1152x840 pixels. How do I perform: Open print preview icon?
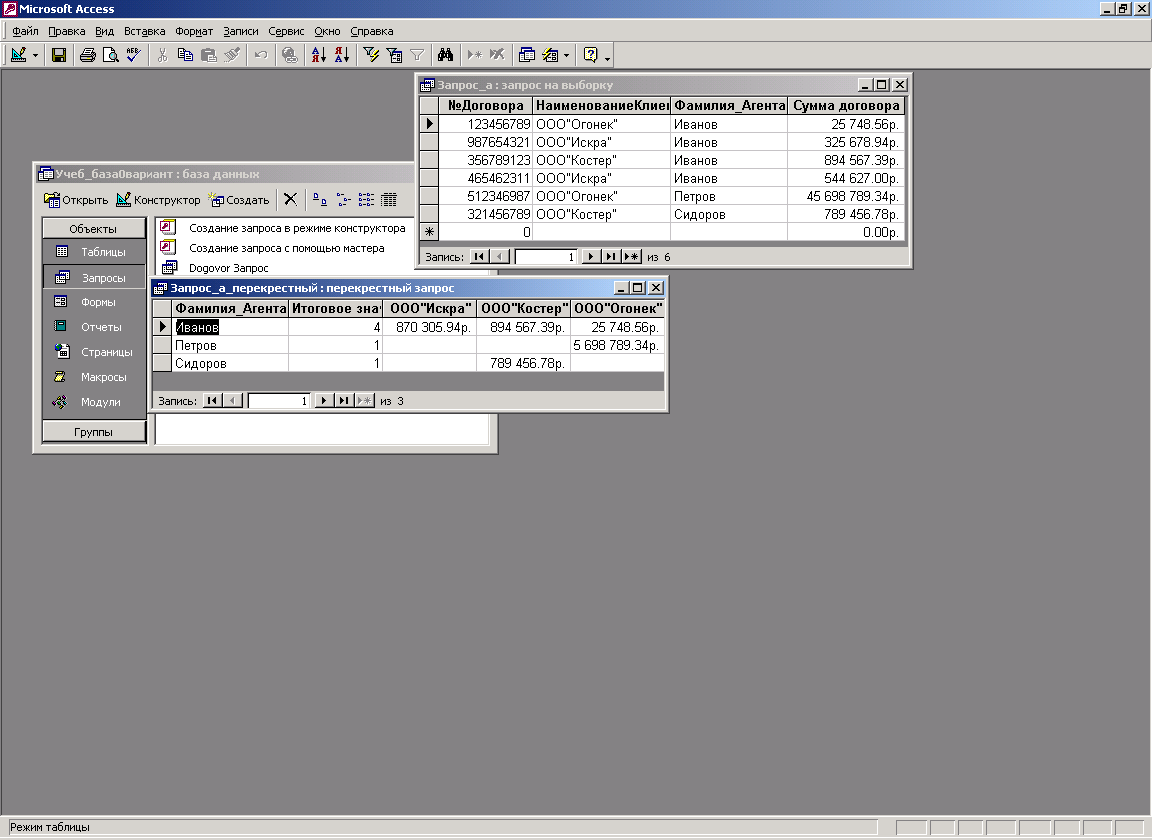(x=110, y=55)
